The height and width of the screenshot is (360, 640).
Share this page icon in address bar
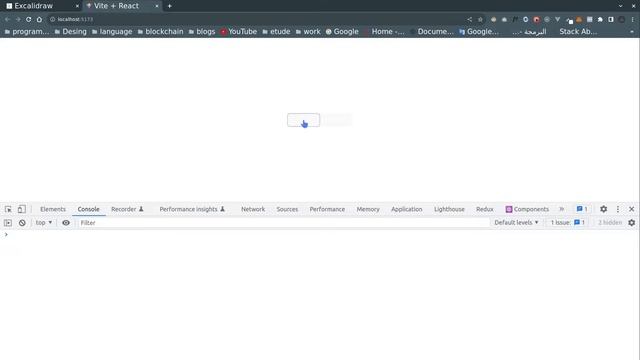click(x=469, y=19)
